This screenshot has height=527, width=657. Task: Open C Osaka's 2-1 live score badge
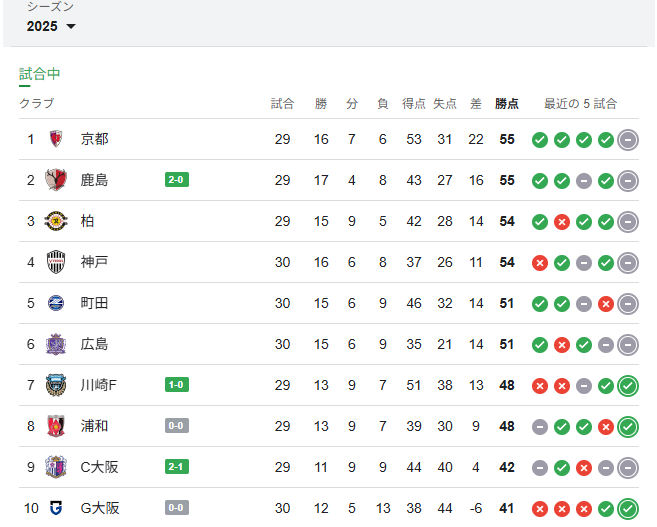point(177,467)
